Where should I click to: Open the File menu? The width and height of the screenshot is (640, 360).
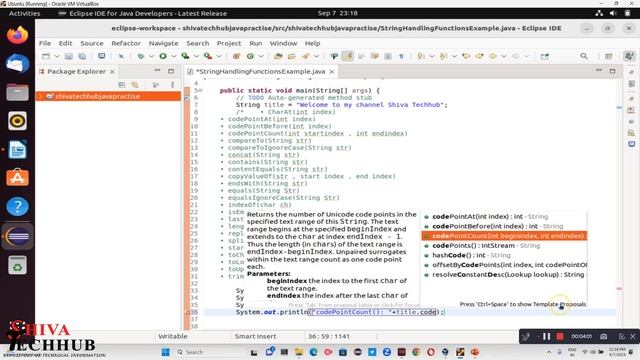point(45,43)
